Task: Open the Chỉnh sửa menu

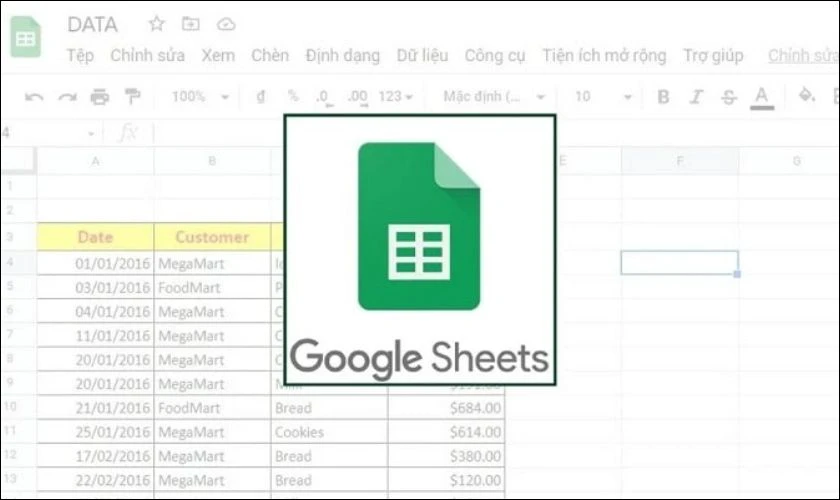Action: pyautogui.click(x=147, y=55)
